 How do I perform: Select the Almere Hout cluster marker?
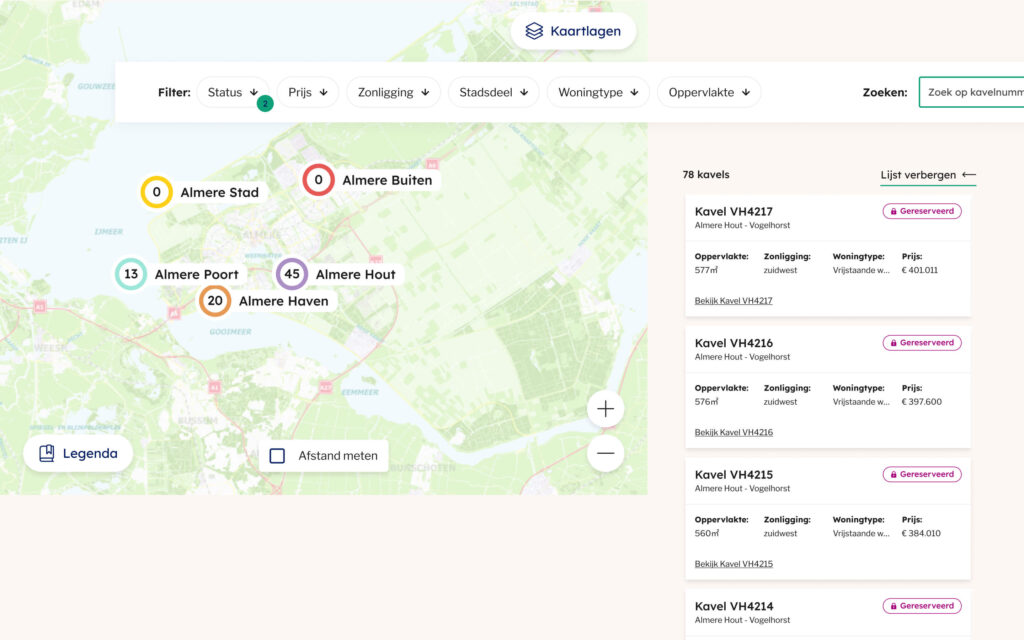(291, 274)
